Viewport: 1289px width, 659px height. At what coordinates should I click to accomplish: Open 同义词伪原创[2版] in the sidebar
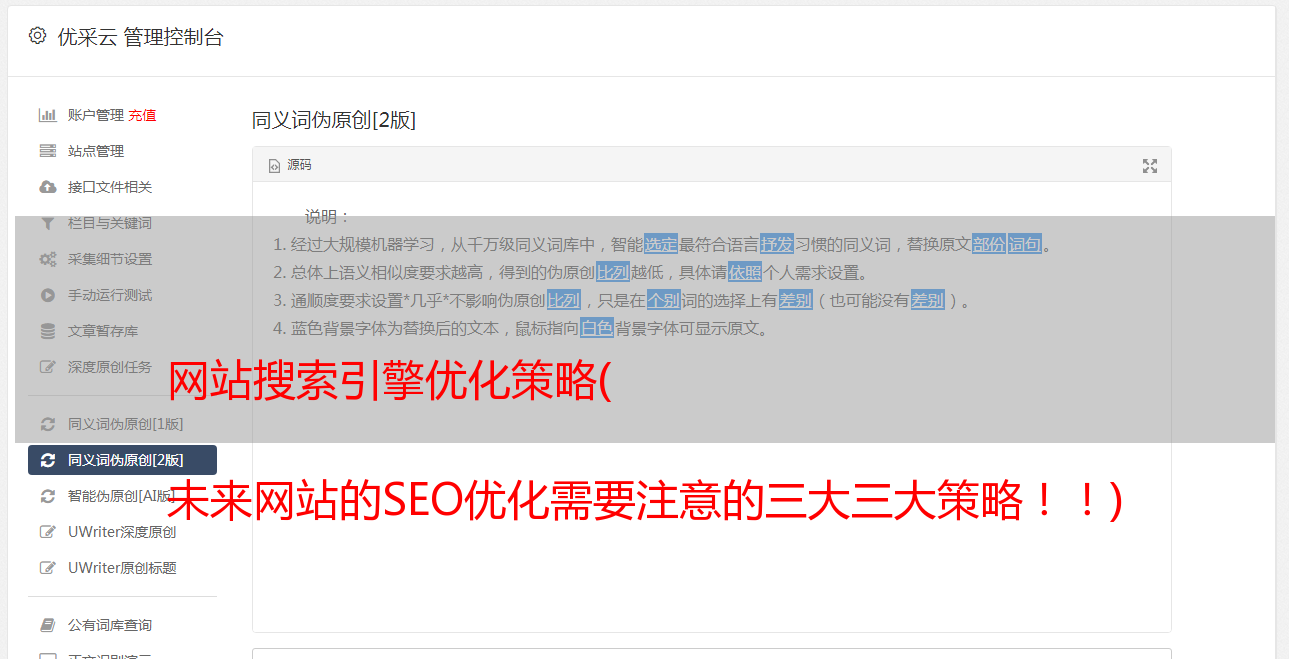(122, 460)
